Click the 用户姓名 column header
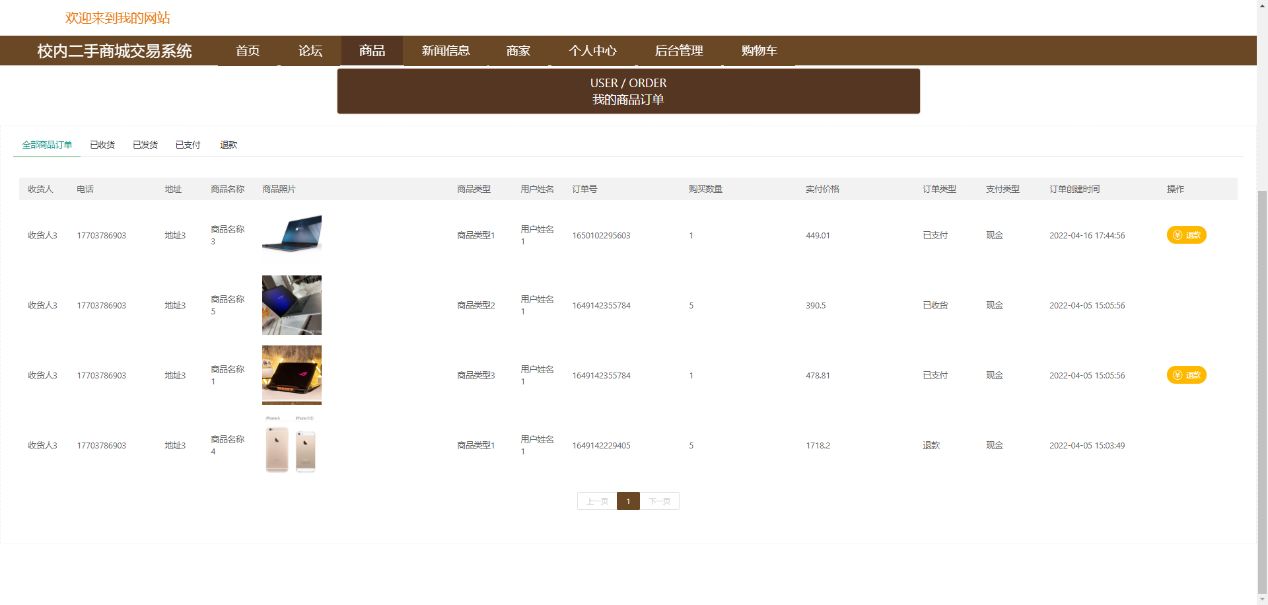Image resolution: width=1268 pixels, height=605 pixels. (537, 189)
